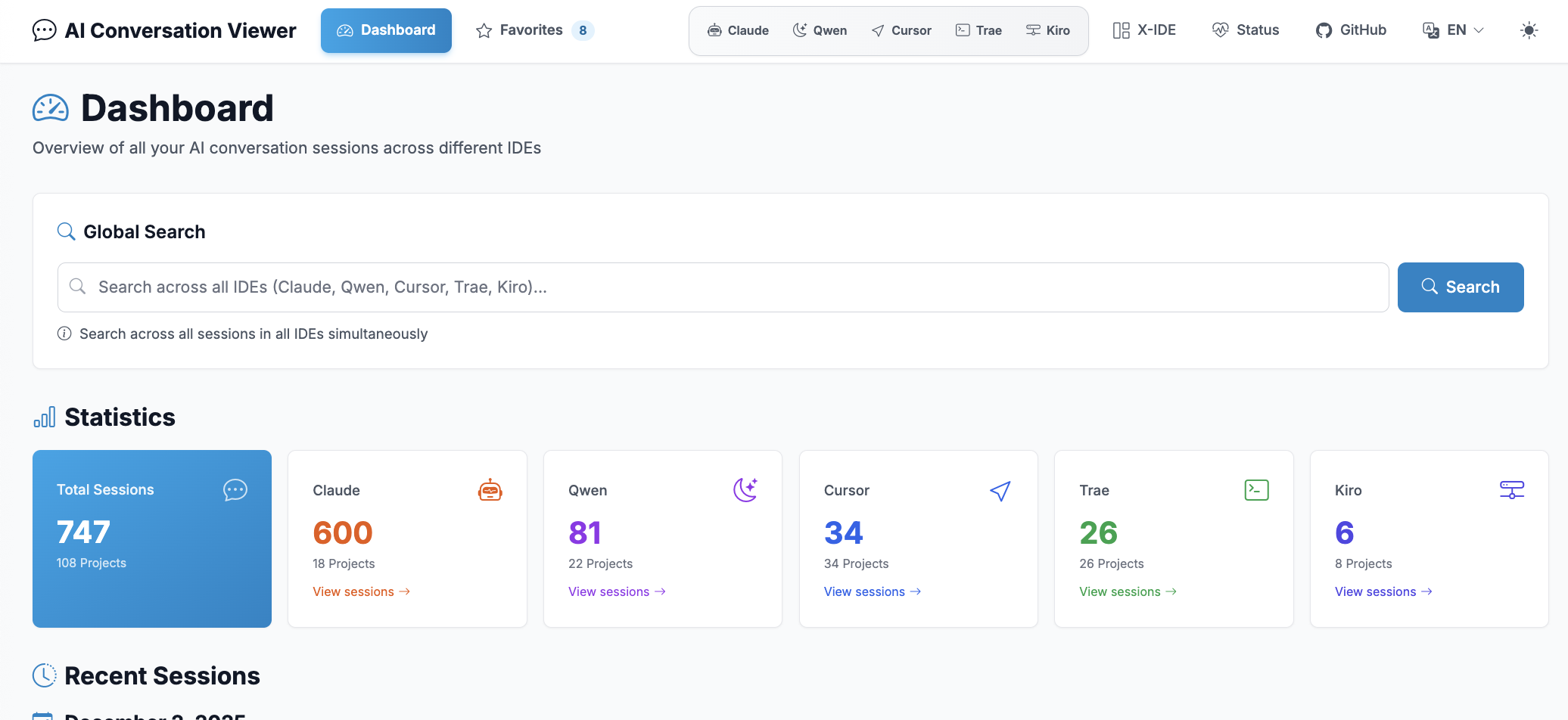Click the "18 Projects" text in Claude card
The width and height of the screenshot is (1568, 720).
(344, 563)
